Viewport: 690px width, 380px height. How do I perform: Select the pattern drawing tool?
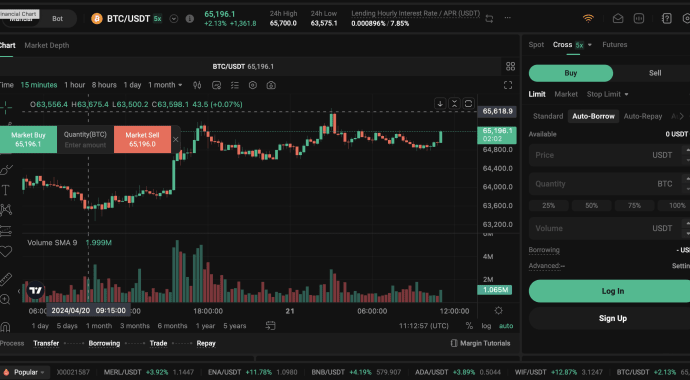pos(5,210)
